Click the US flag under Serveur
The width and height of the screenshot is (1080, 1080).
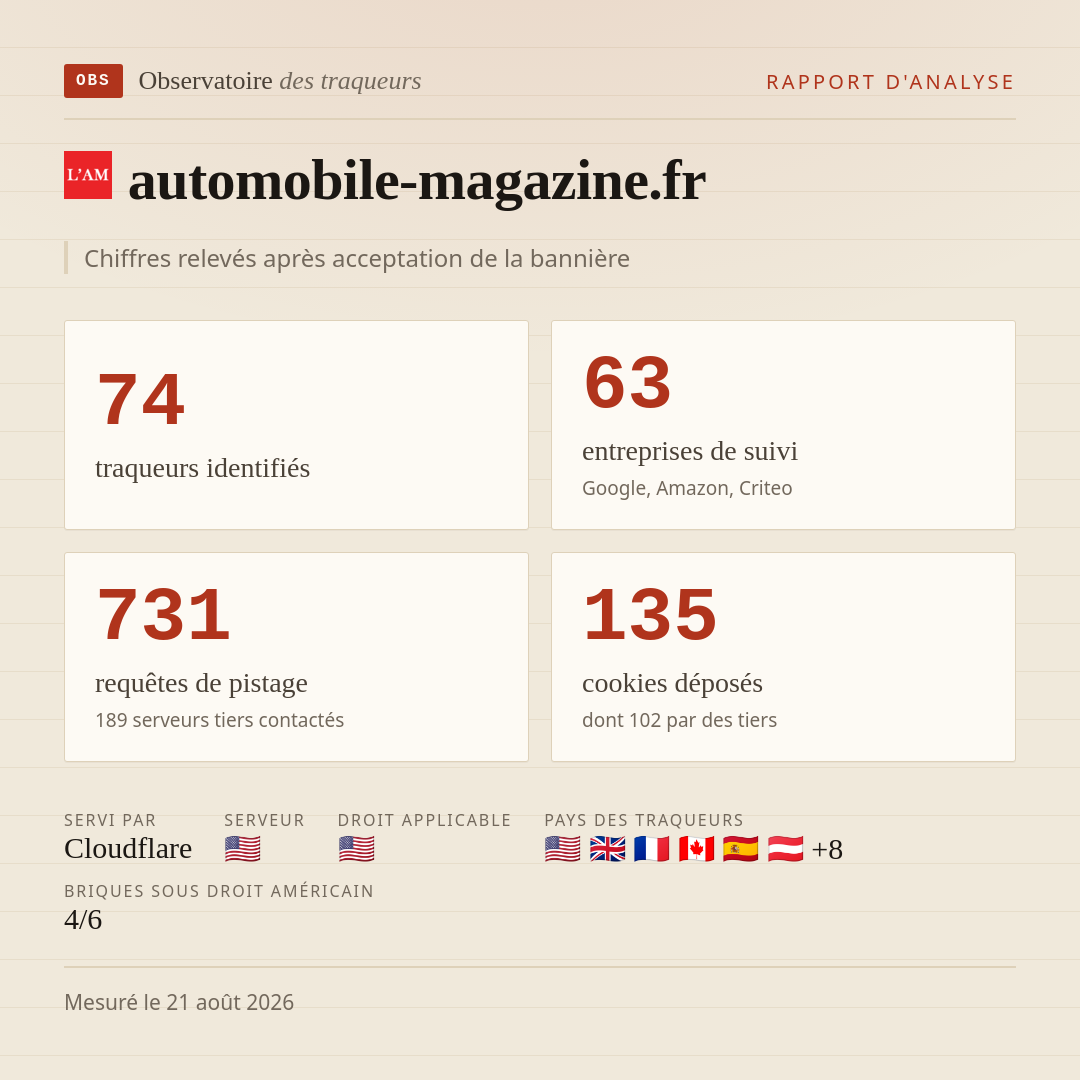[242, 849]
